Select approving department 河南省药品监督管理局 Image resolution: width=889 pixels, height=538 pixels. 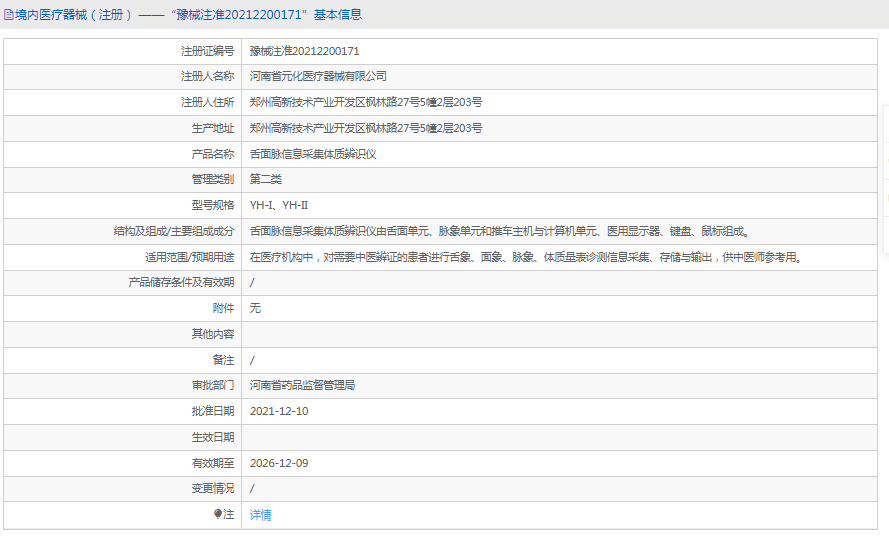point(302,386)
